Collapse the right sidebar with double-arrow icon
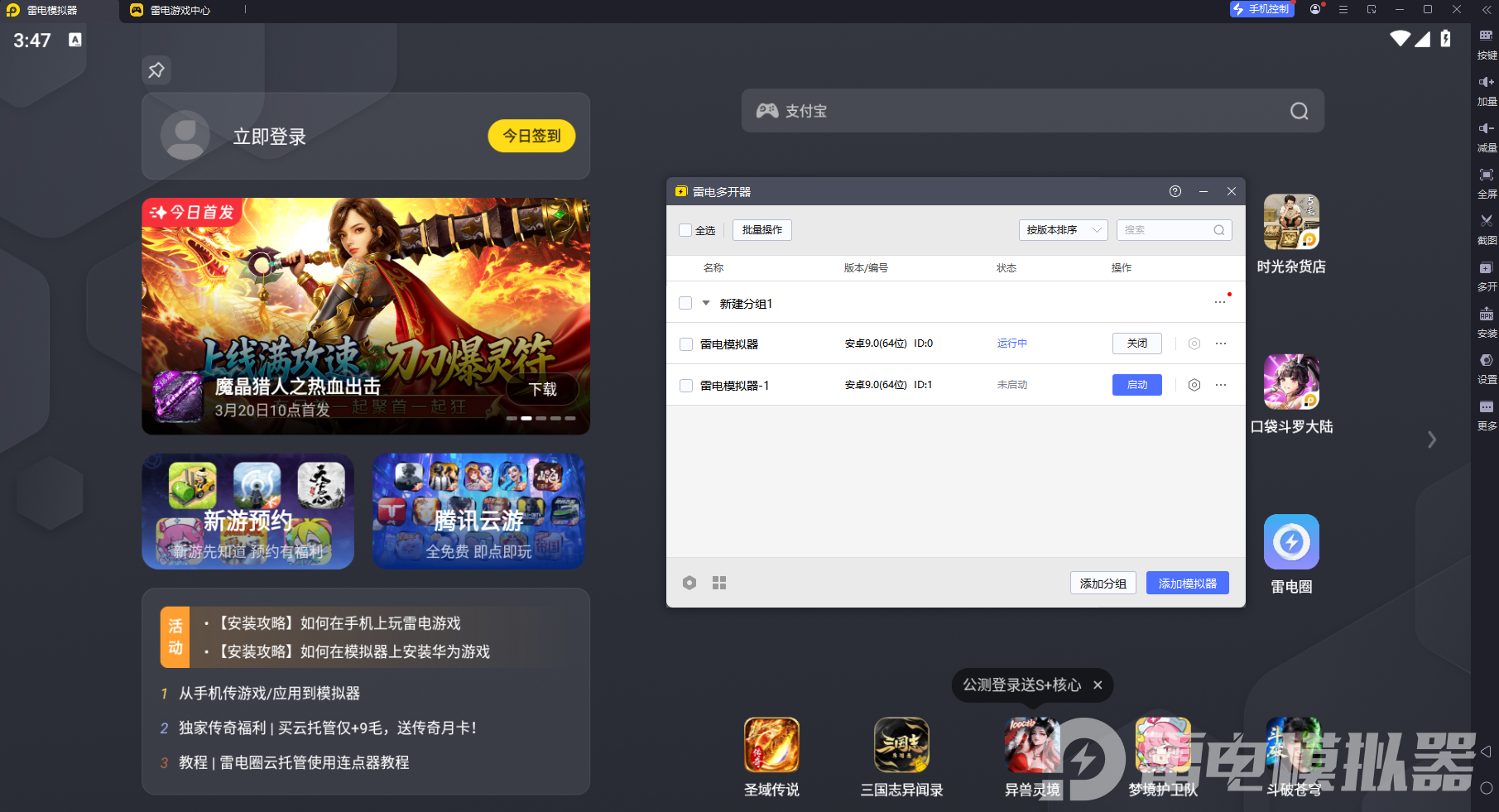 point(1487,10)
